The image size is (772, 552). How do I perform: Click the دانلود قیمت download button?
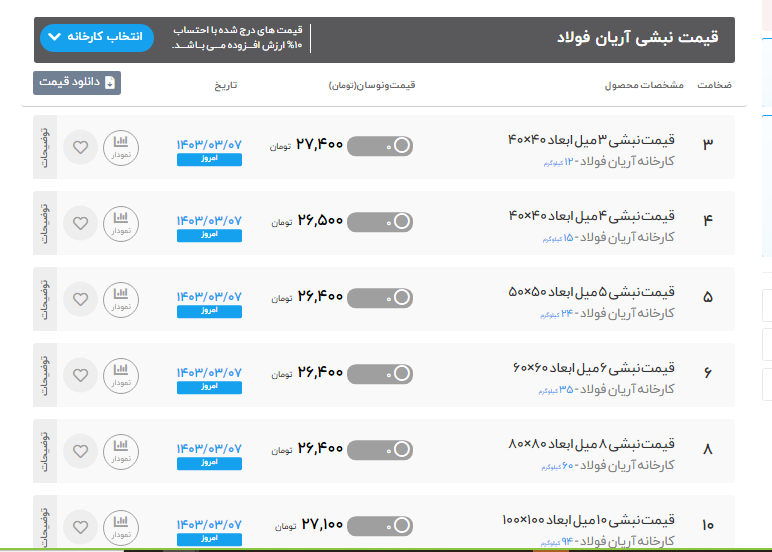click(x=77, y=83)
